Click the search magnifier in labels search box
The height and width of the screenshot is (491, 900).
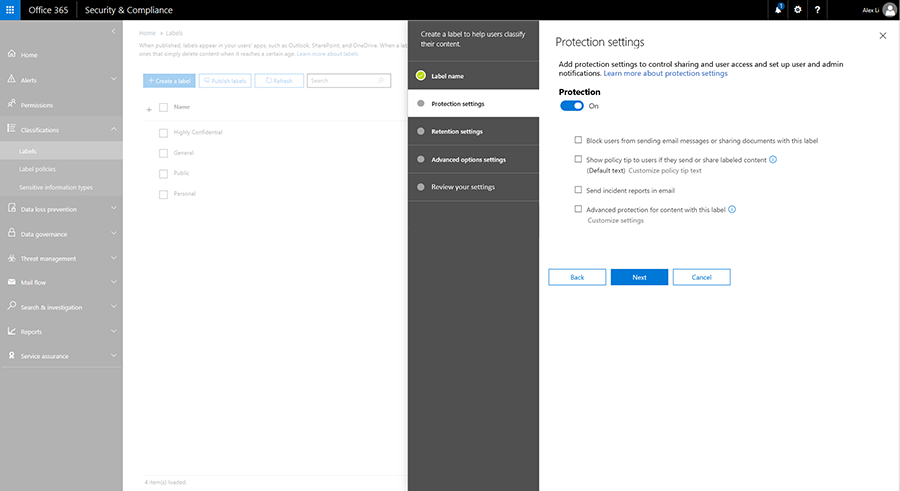[381, 80]
